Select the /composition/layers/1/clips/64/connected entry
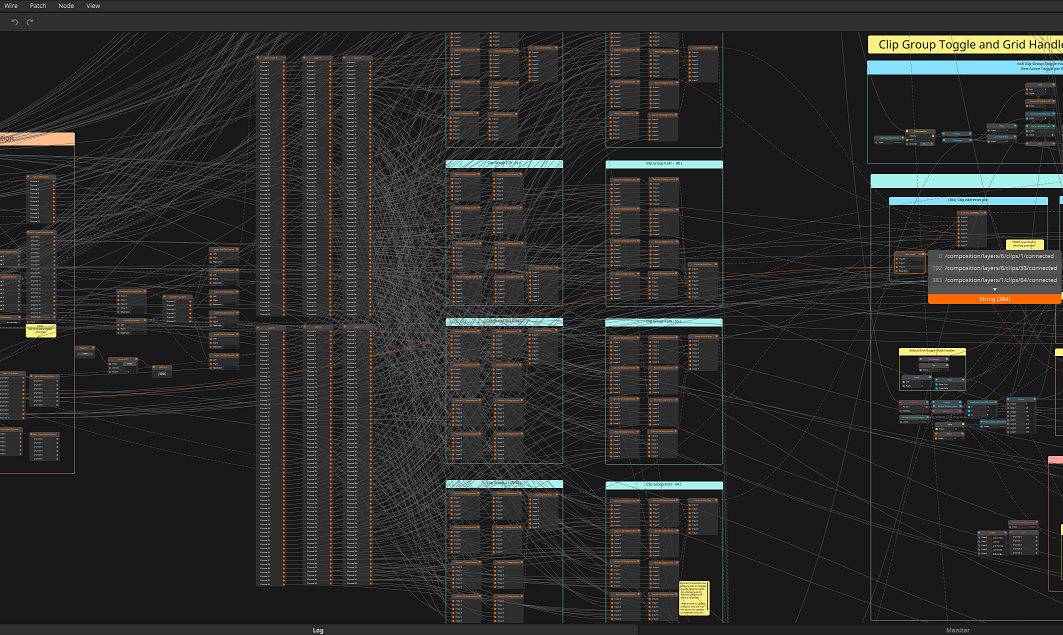 click(1000, 280)
